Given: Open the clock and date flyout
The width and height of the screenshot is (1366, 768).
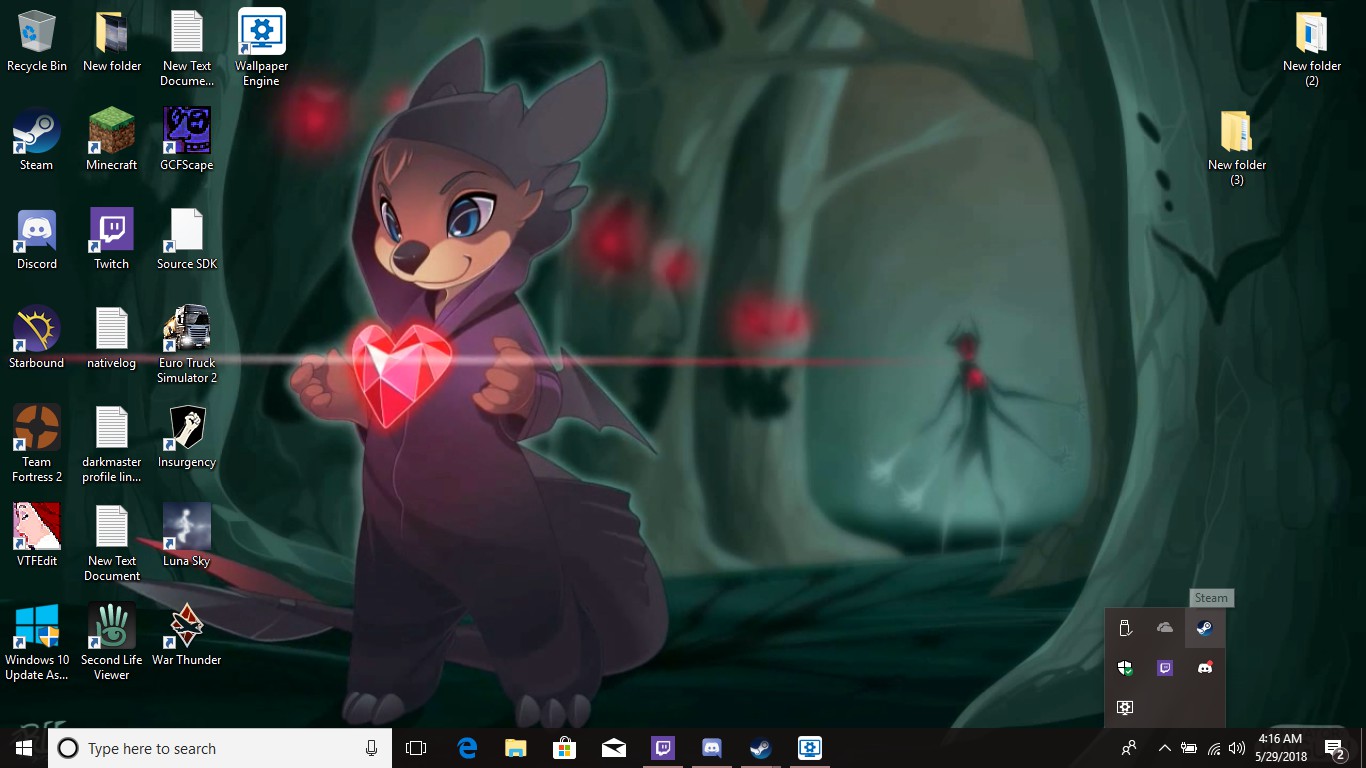Looking at the screenshot, I should pyautogui.click(x=1280, y=748).
